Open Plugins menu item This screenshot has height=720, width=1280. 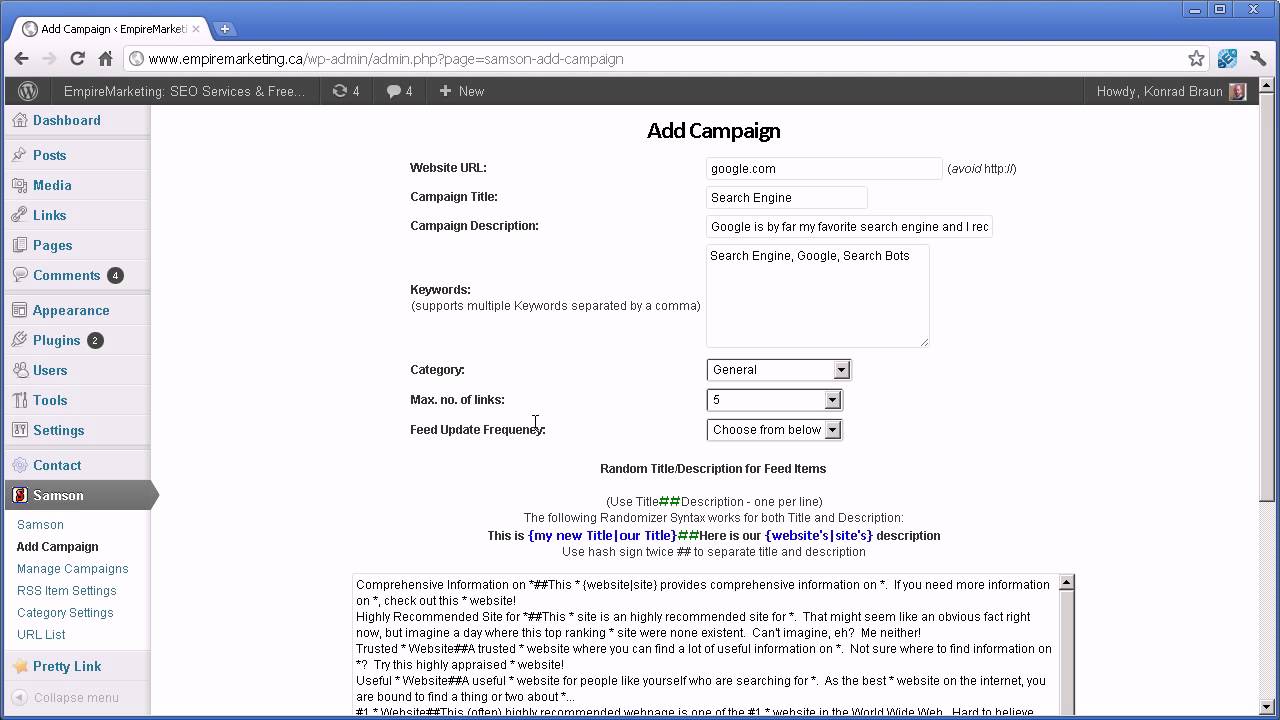point(56,340)
